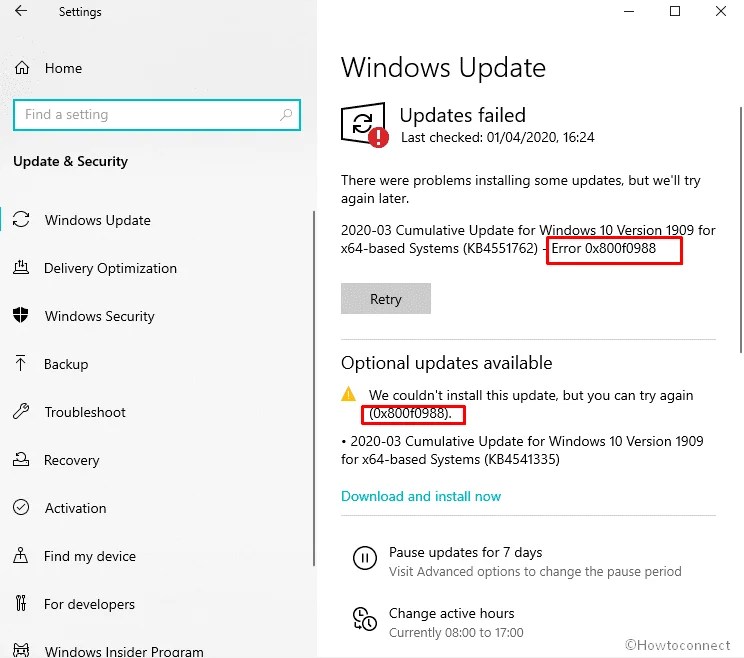Click the Retry button
Screen dimensions: 744x658
coord(386,298)
